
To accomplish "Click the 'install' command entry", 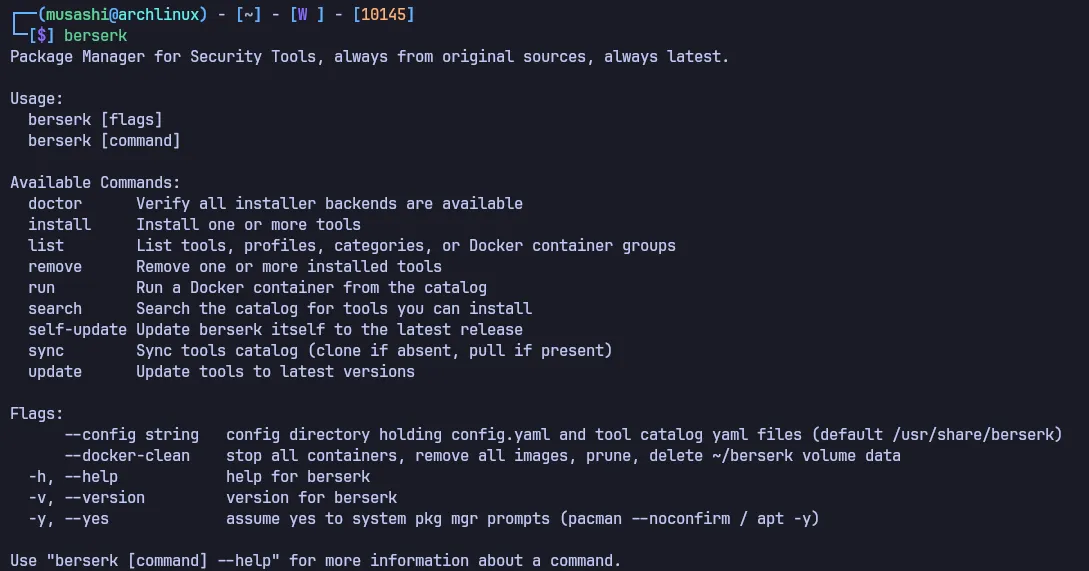I will pos(59,224).
